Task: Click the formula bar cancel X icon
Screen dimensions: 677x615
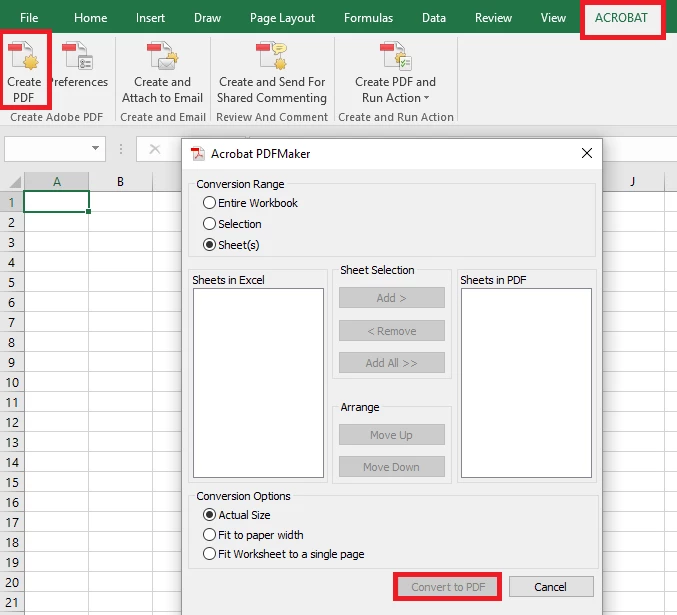Action: tap(155, 149)
